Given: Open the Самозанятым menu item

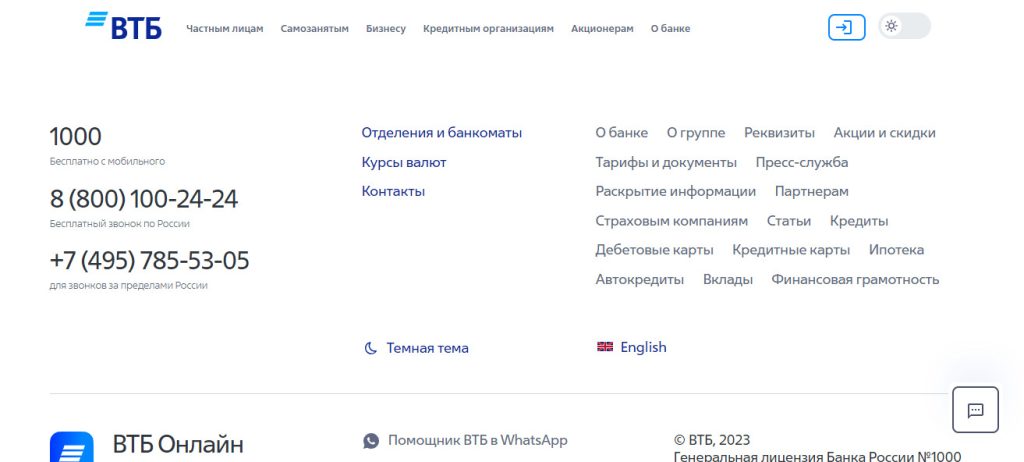Looking at the screenshot, I should coord(315,29).
